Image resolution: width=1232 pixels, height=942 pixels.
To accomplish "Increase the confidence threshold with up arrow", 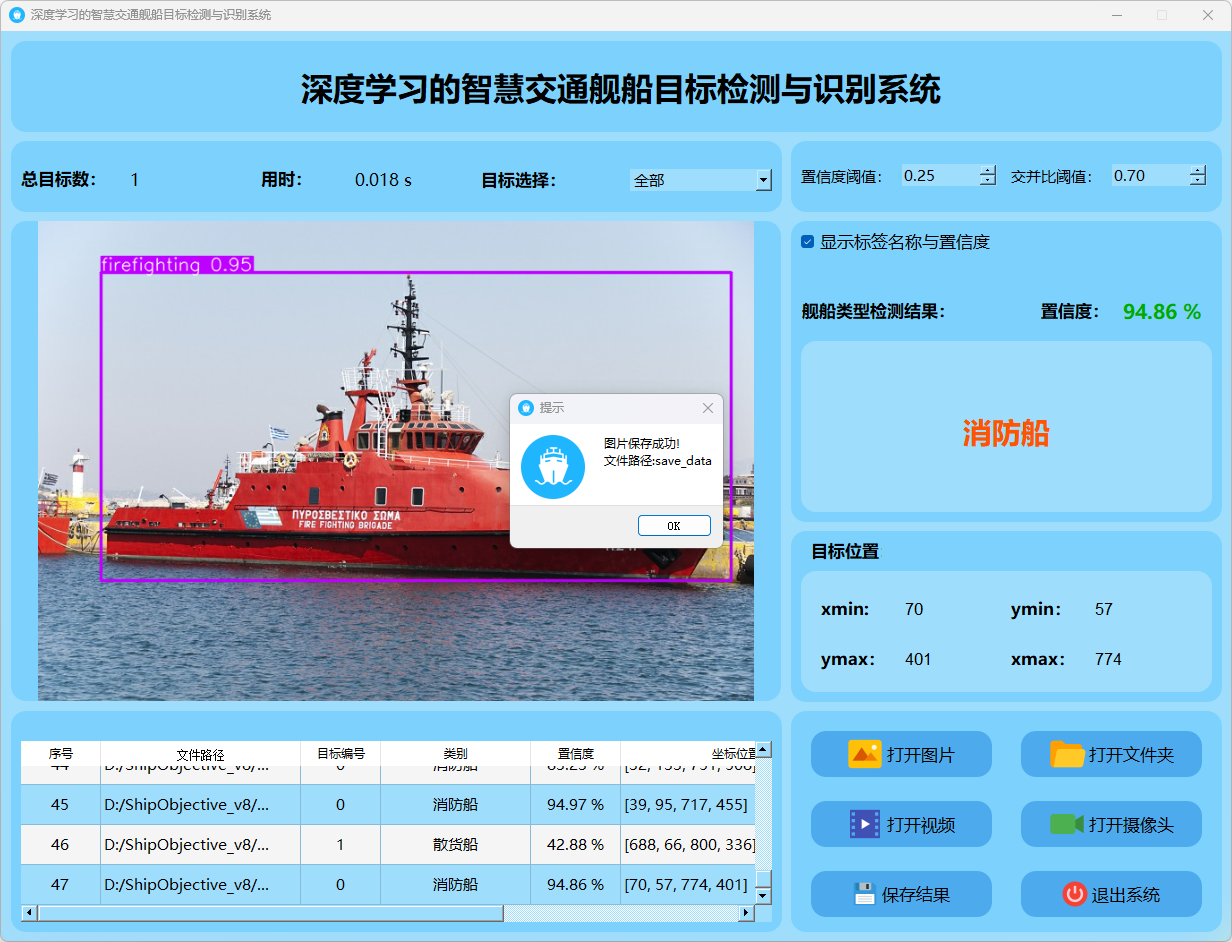I will pos(988,170).
